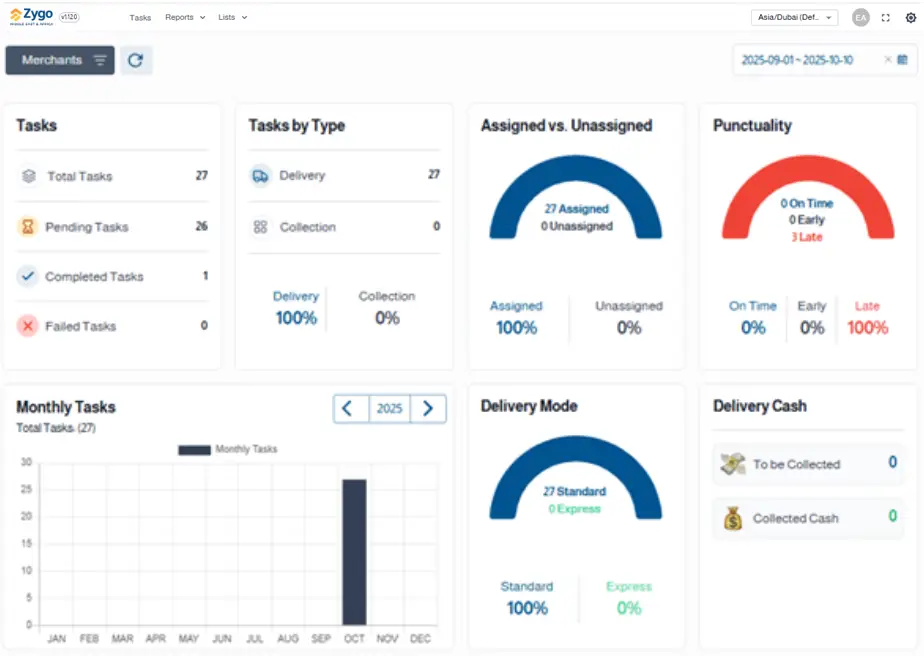Open the calendar icon in the date range
Screen dimensions: 924x656
(x=902, y=60)
